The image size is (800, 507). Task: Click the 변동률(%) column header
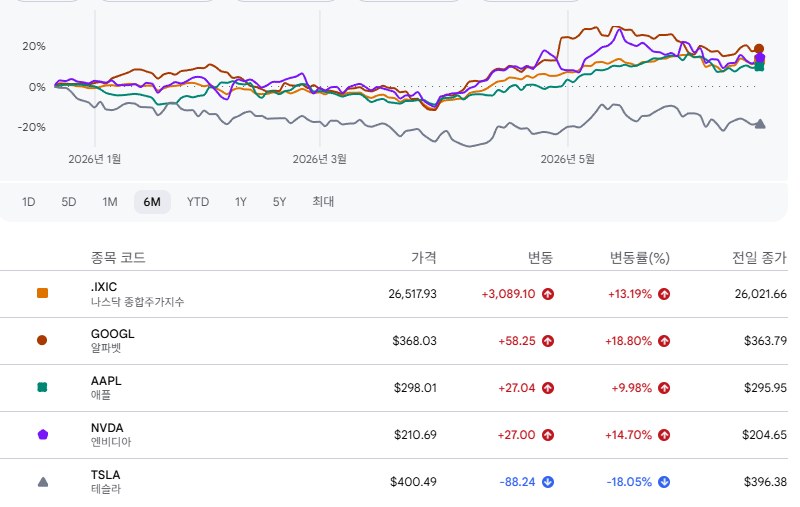[640, 258]
